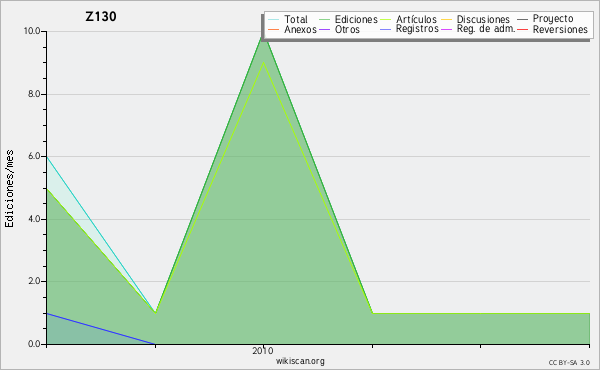This screenshot has height=370, width=600.
Task: Click the 2.0 y-axis tick label
Action: click(x=34, y=281)
